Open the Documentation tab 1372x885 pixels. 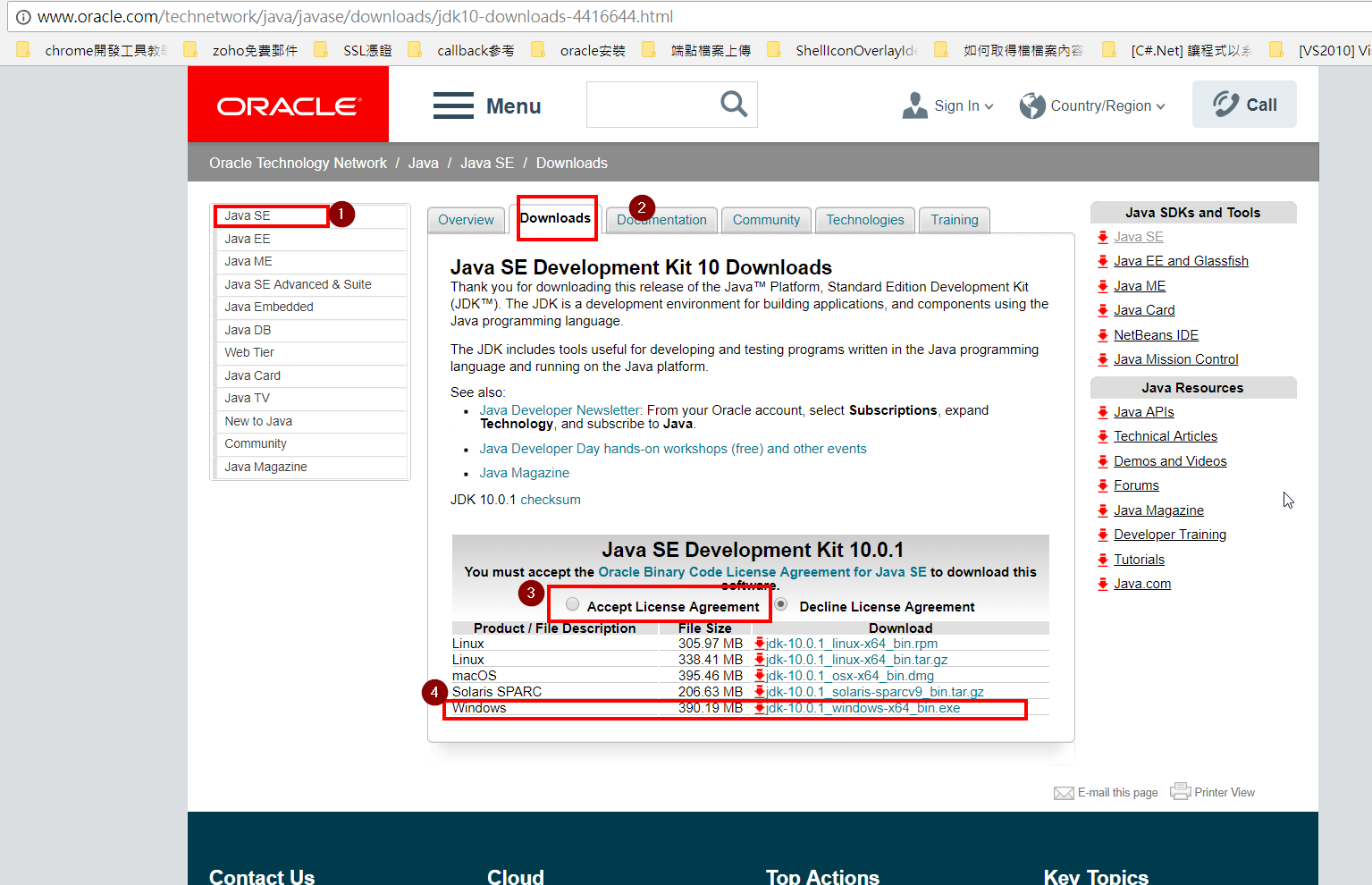tap(661, 220)
